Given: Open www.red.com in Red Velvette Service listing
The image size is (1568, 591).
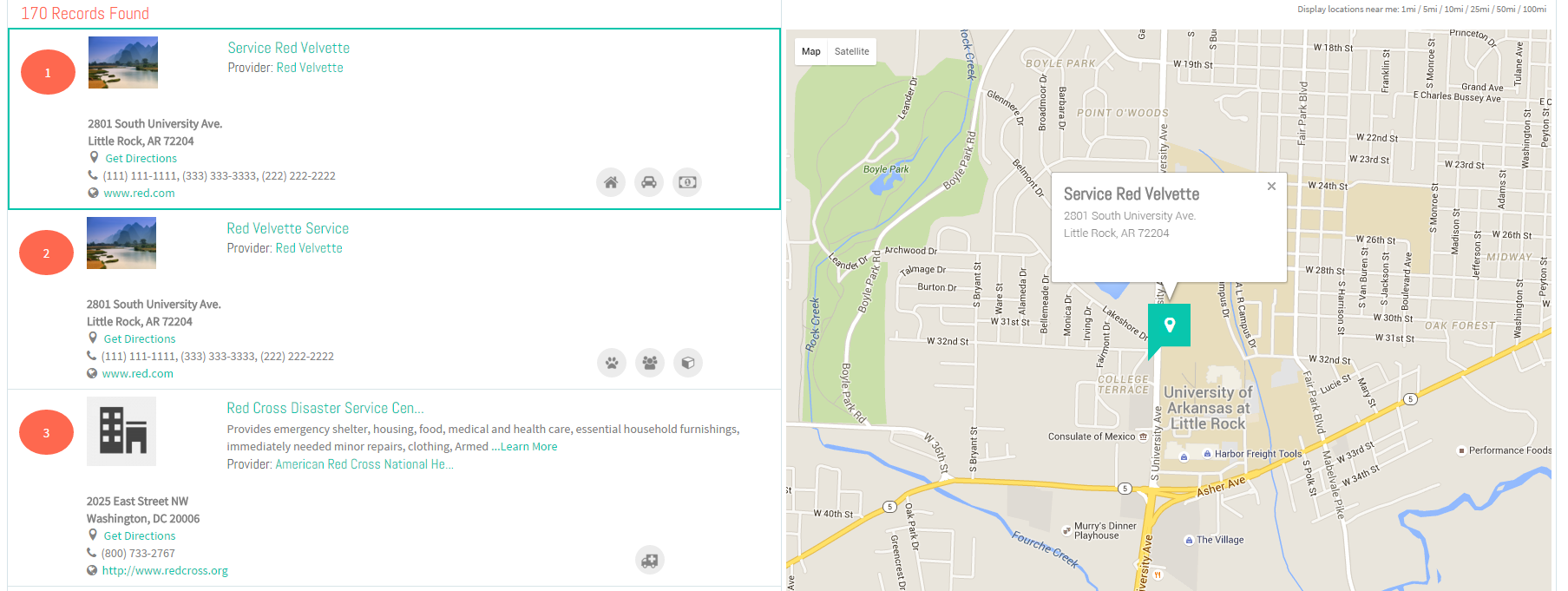Looking at the screenshot, I should pos(137,374).
